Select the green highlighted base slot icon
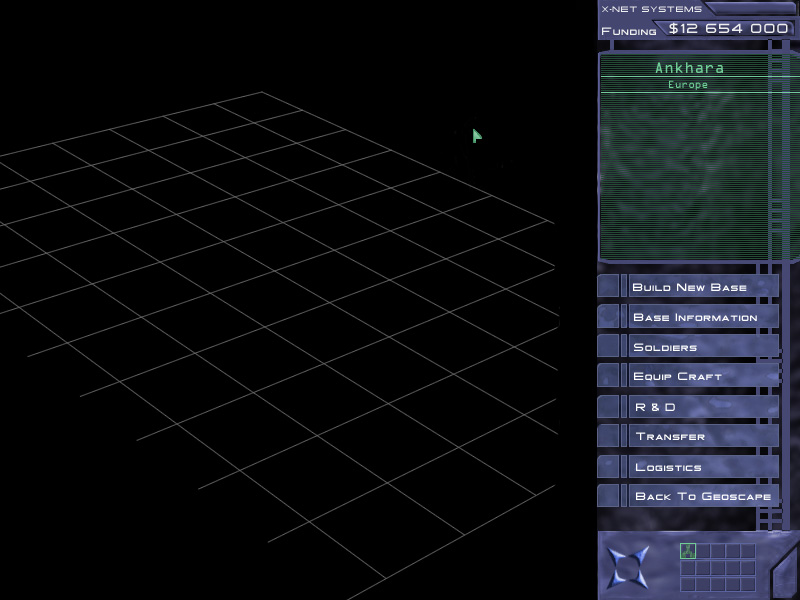The image size is (800, 600). (688, 551)
